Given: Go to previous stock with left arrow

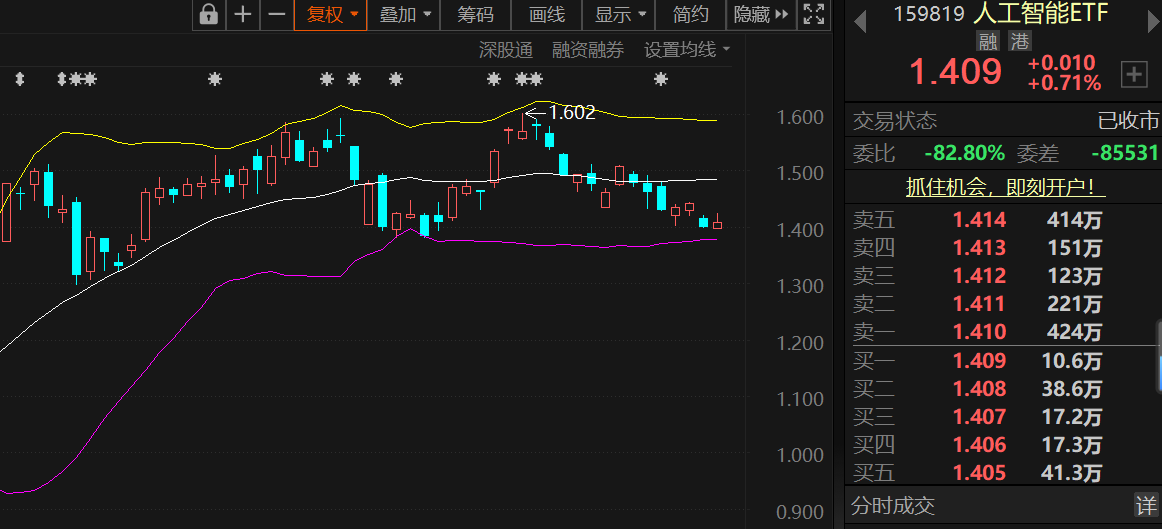Looking at the screenshot, I should [860, 21].
